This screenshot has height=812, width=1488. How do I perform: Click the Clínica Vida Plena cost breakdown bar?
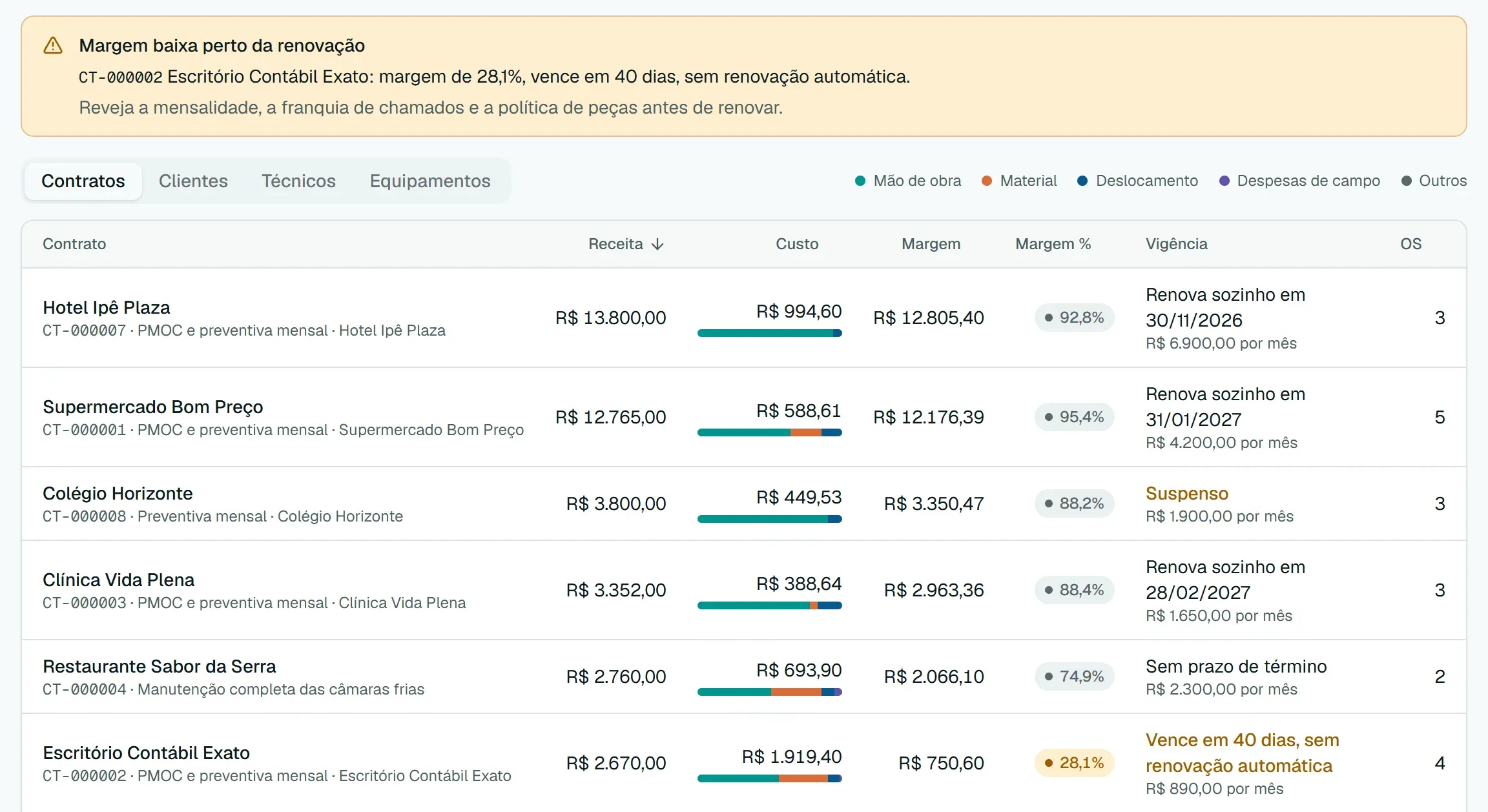[769, 605]
